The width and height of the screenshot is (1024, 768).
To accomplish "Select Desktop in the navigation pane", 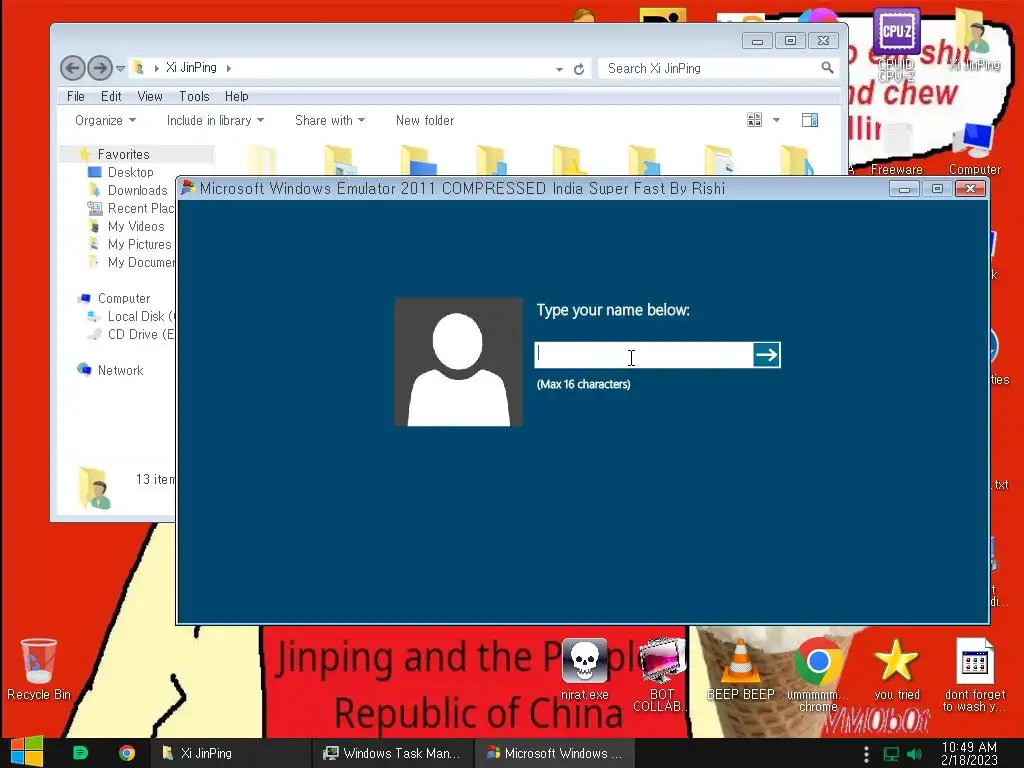I will click(131, 172).
